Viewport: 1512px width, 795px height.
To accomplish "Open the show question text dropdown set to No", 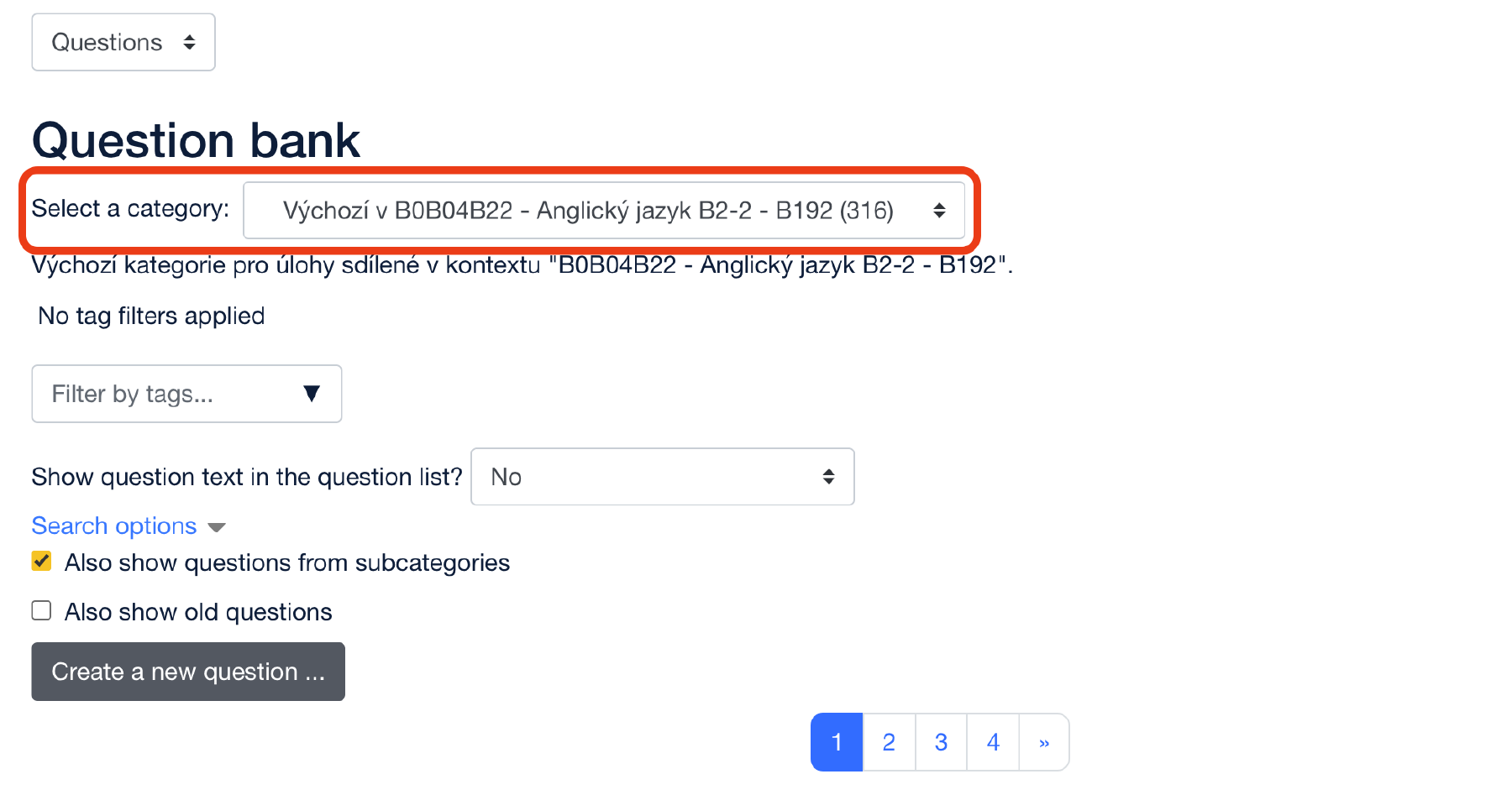I will click(x=662, y=477).
